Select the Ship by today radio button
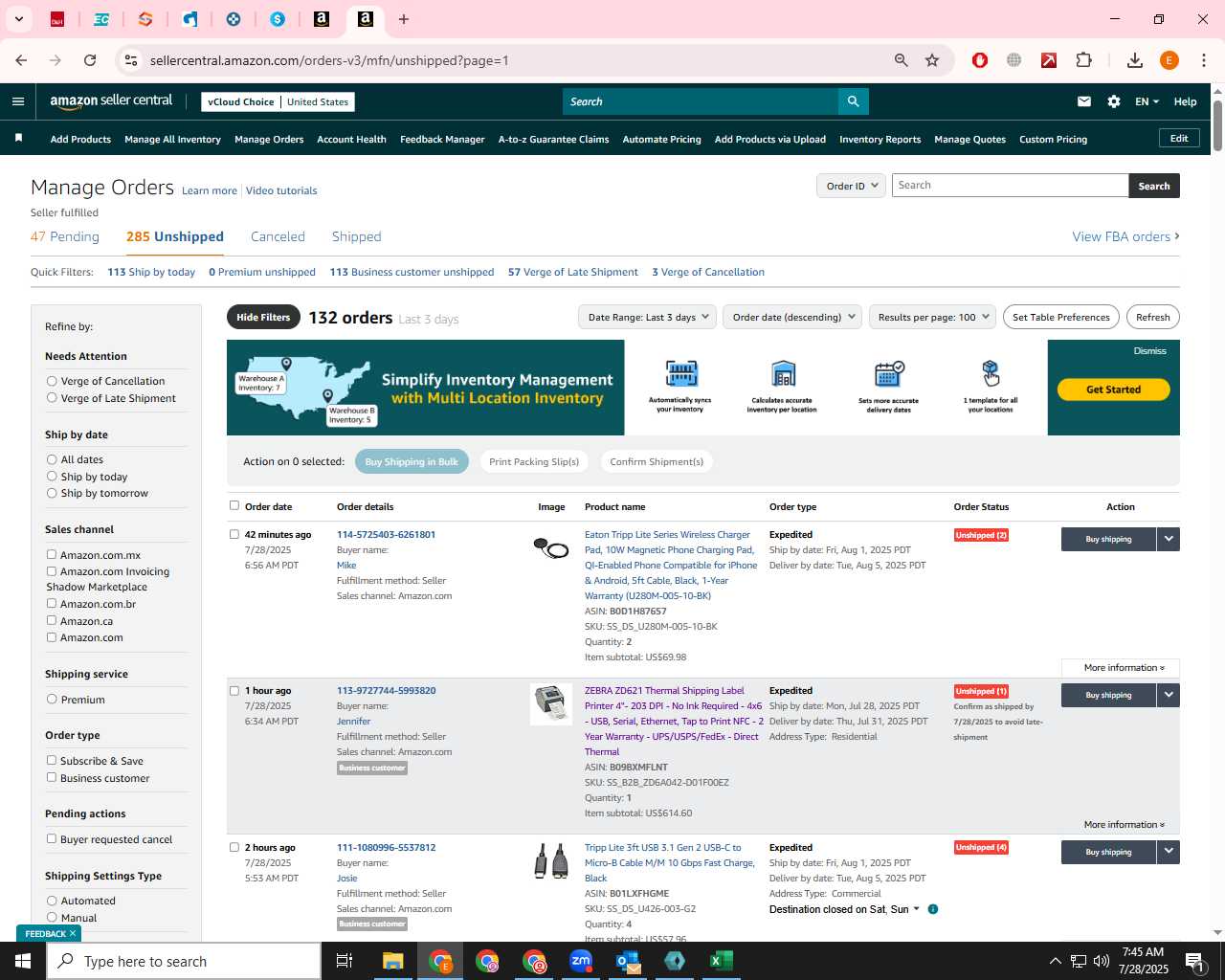 (x=52, y=477)
